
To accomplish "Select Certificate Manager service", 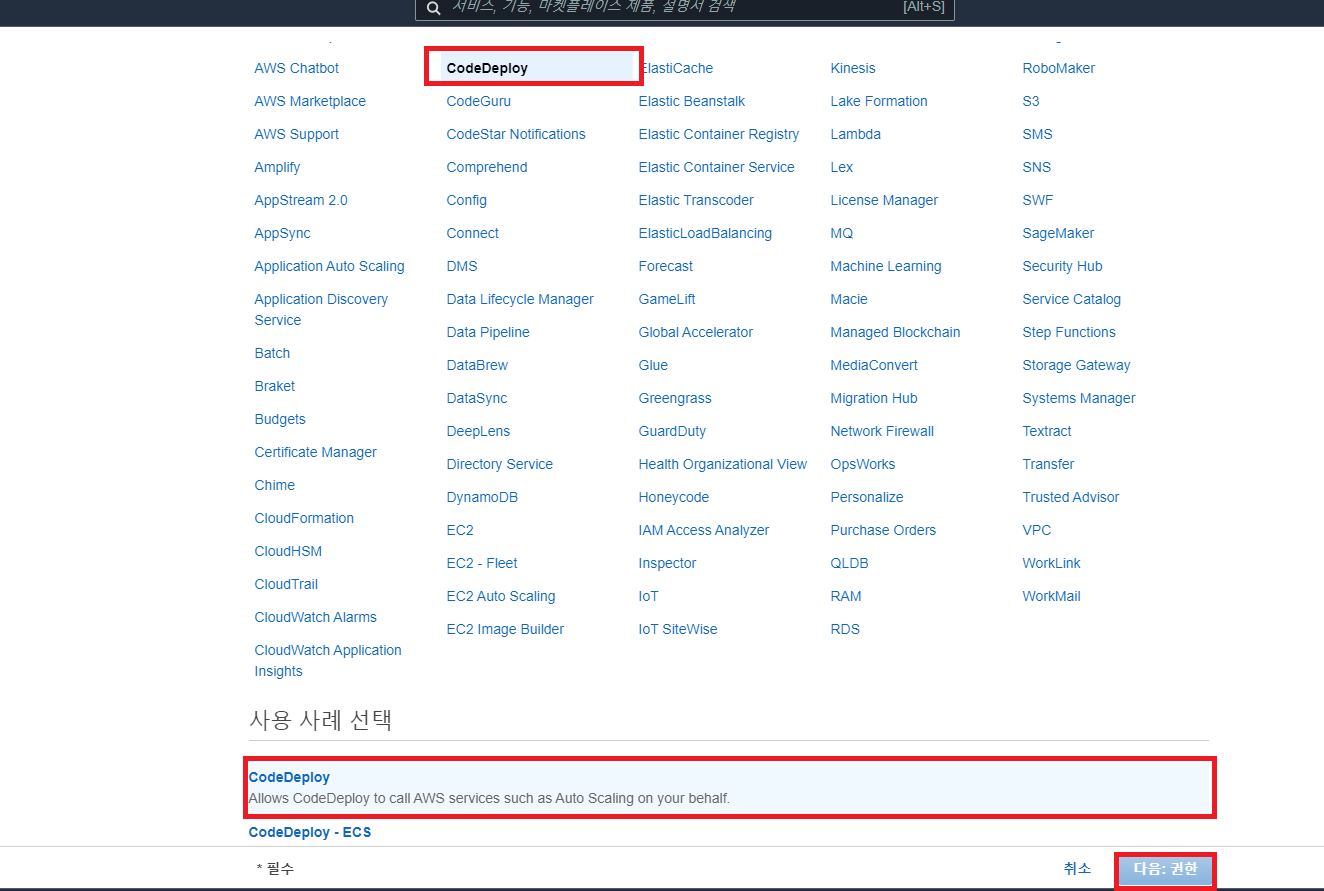I will pyautogui.click(x=316, y=452).
